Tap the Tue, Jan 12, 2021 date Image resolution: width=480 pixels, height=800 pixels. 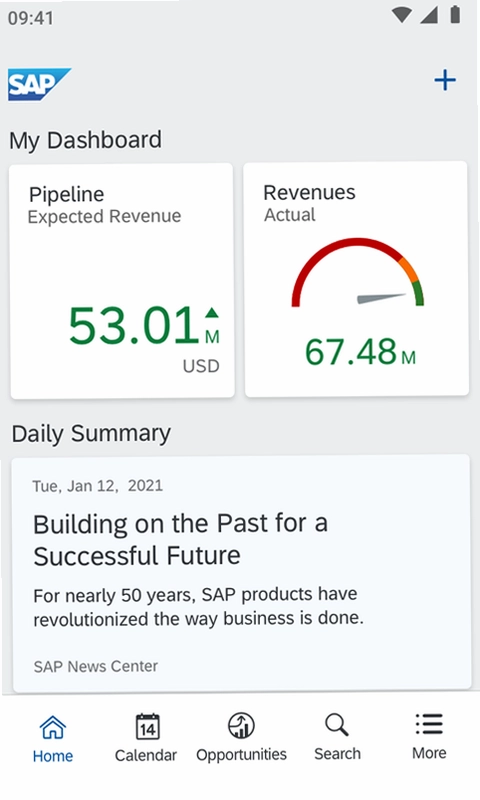97,486
